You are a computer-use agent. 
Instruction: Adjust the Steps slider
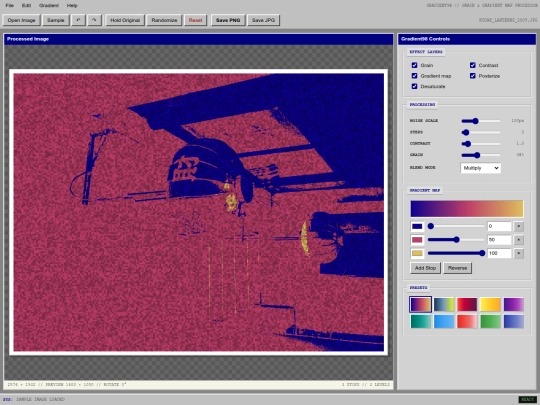pos(481,132)
